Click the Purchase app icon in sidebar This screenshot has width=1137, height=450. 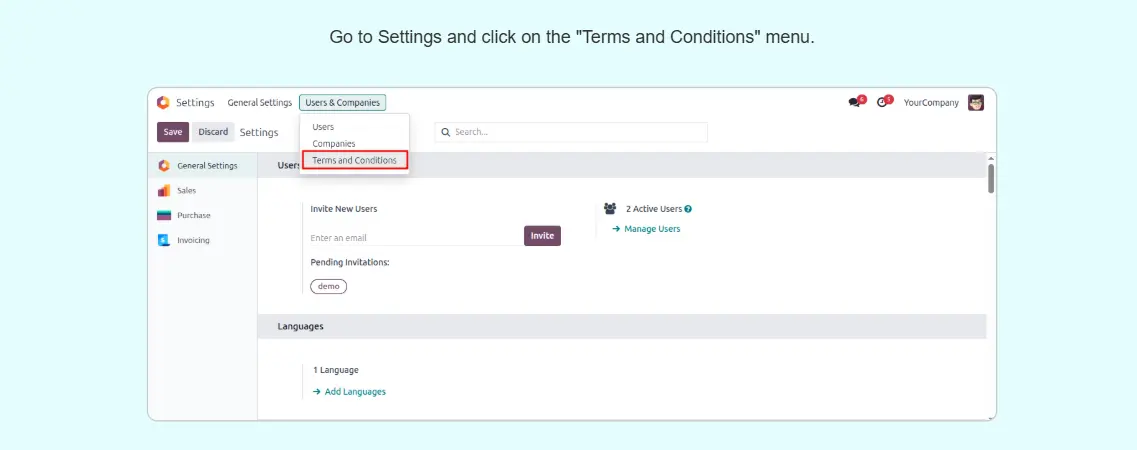point(164,215)
